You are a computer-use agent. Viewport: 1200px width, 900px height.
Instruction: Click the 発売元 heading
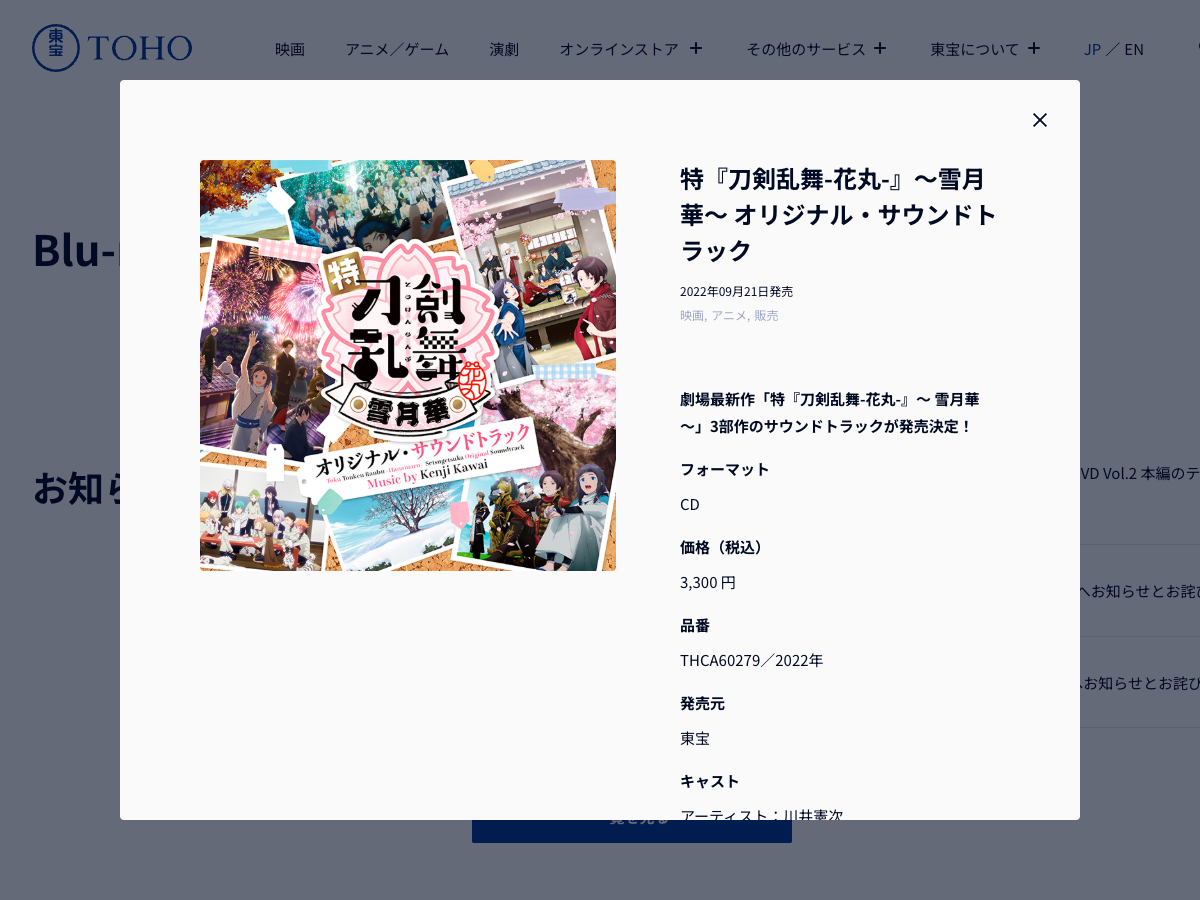[x=702, y=703]
